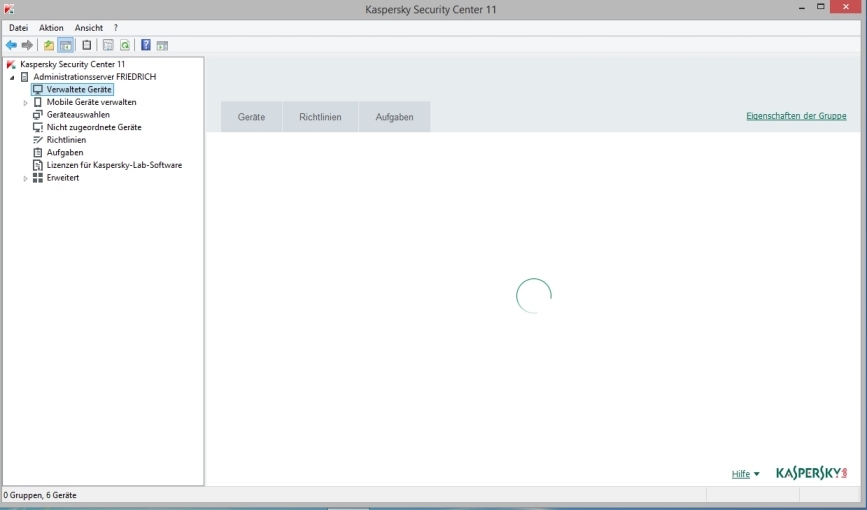
Task: Toggle the show/hide action pane icon
Action: click(162, 45)
